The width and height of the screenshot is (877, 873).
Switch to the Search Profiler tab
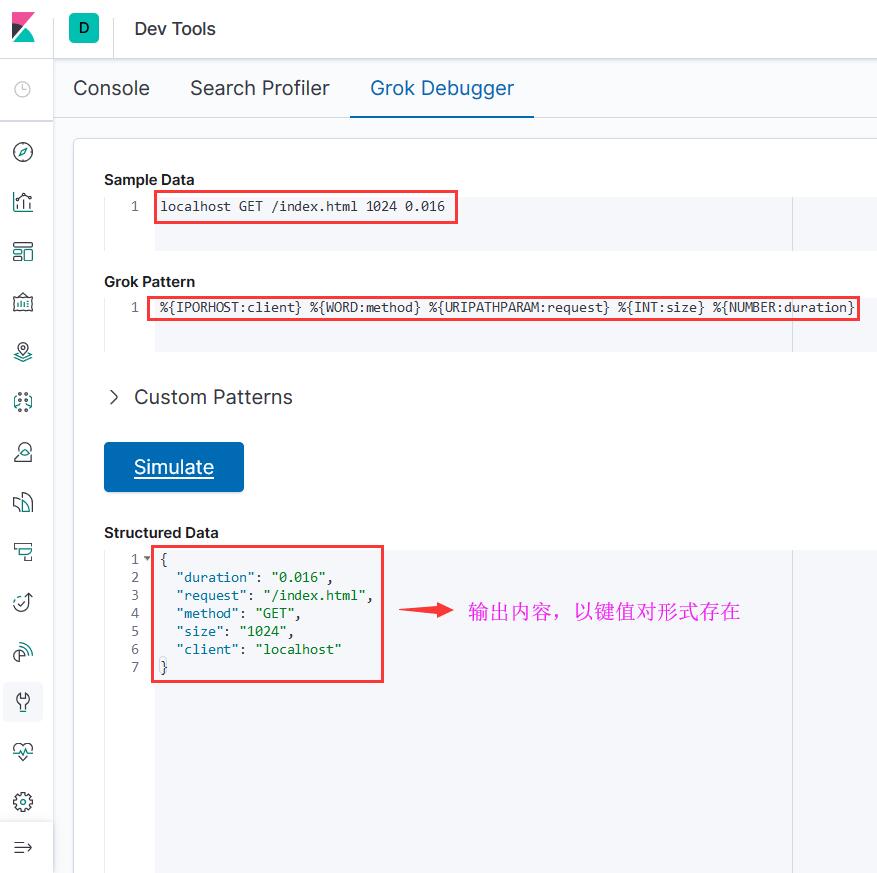tap(260, 88)
